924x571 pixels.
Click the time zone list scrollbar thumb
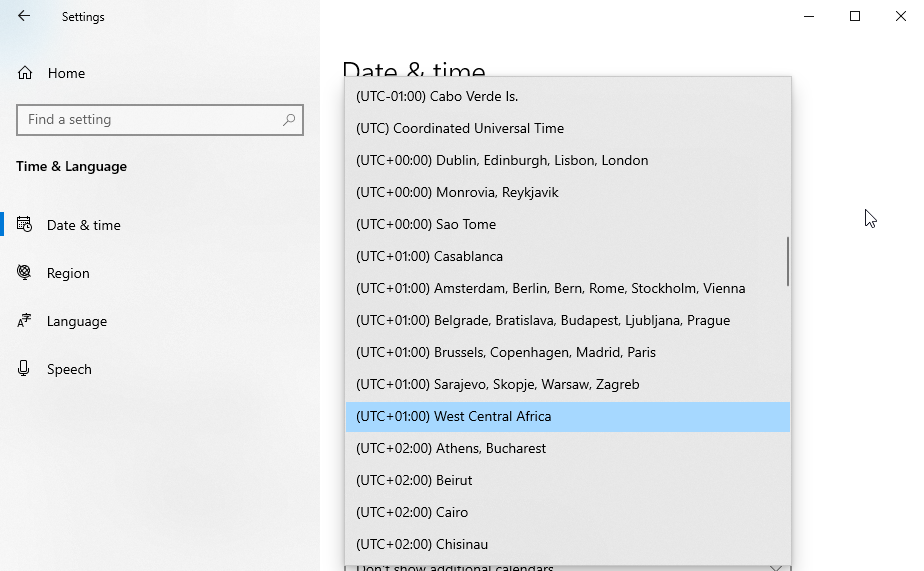click(788, 261)
